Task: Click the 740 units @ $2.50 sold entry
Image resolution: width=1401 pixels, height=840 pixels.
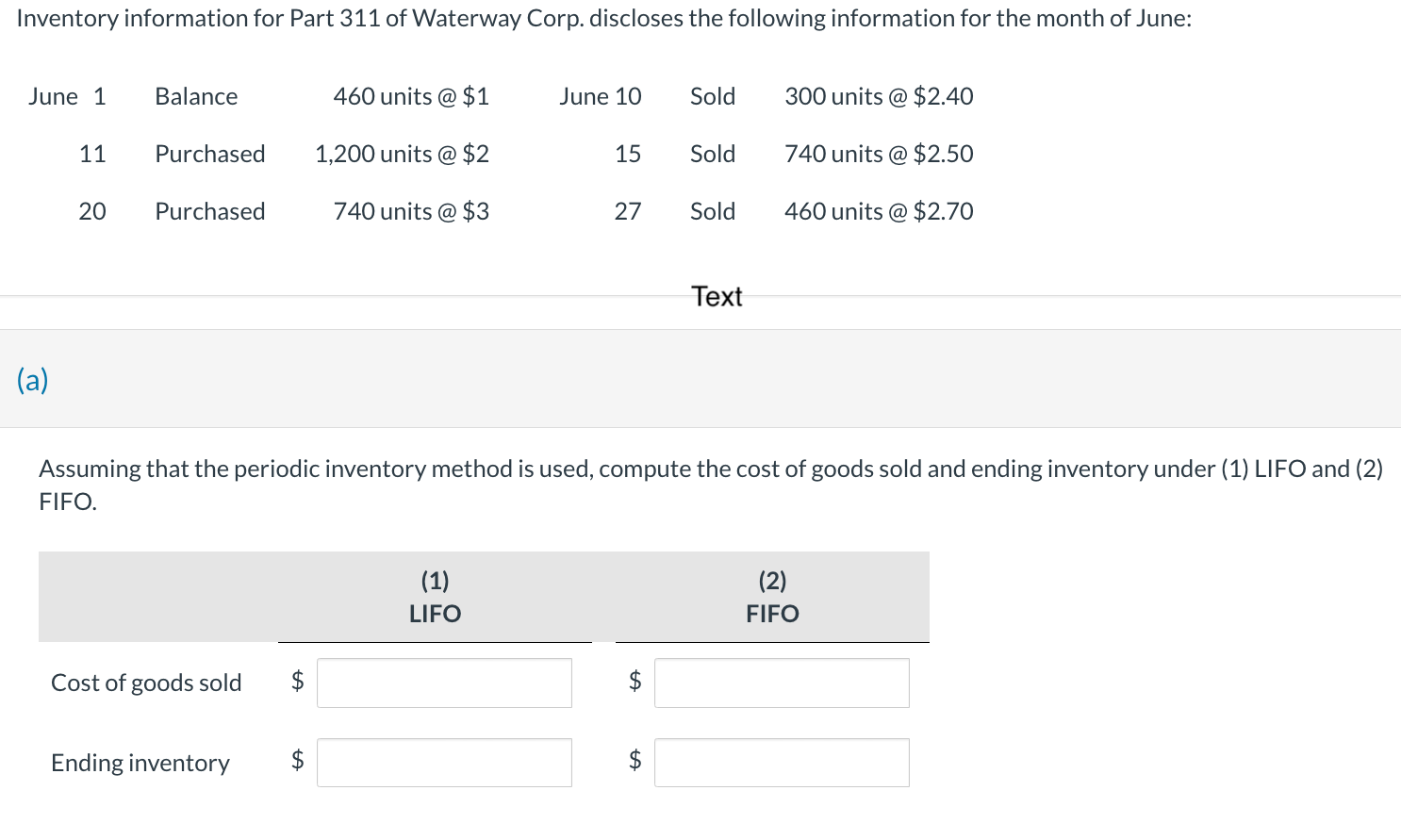Action: click(877, 153)
